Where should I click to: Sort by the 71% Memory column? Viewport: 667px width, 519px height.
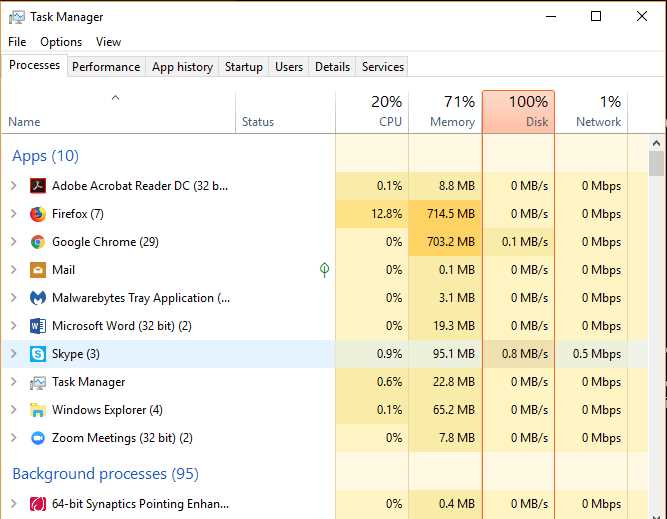(445, 112)
